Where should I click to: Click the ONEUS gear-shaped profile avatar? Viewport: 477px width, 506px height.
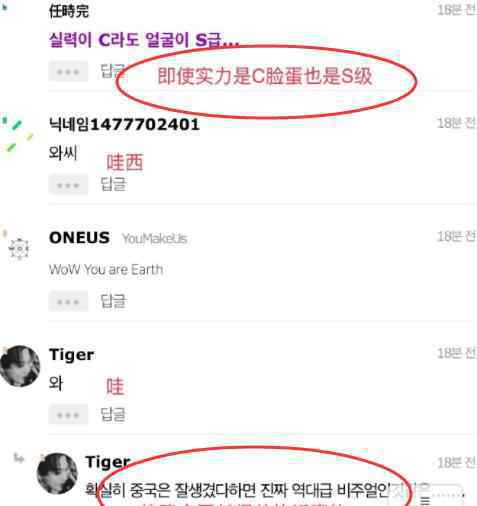tap(19, 249)
